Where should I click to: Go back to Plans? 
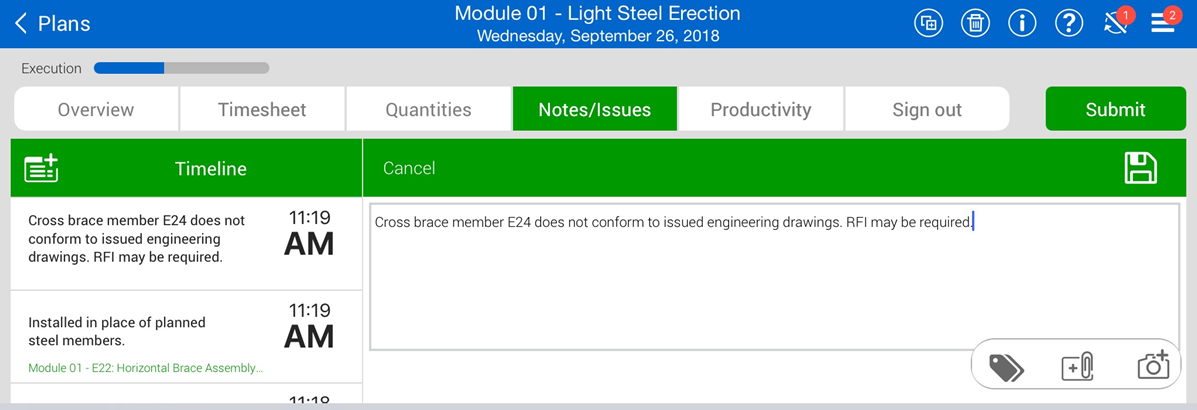coord(52,24)
